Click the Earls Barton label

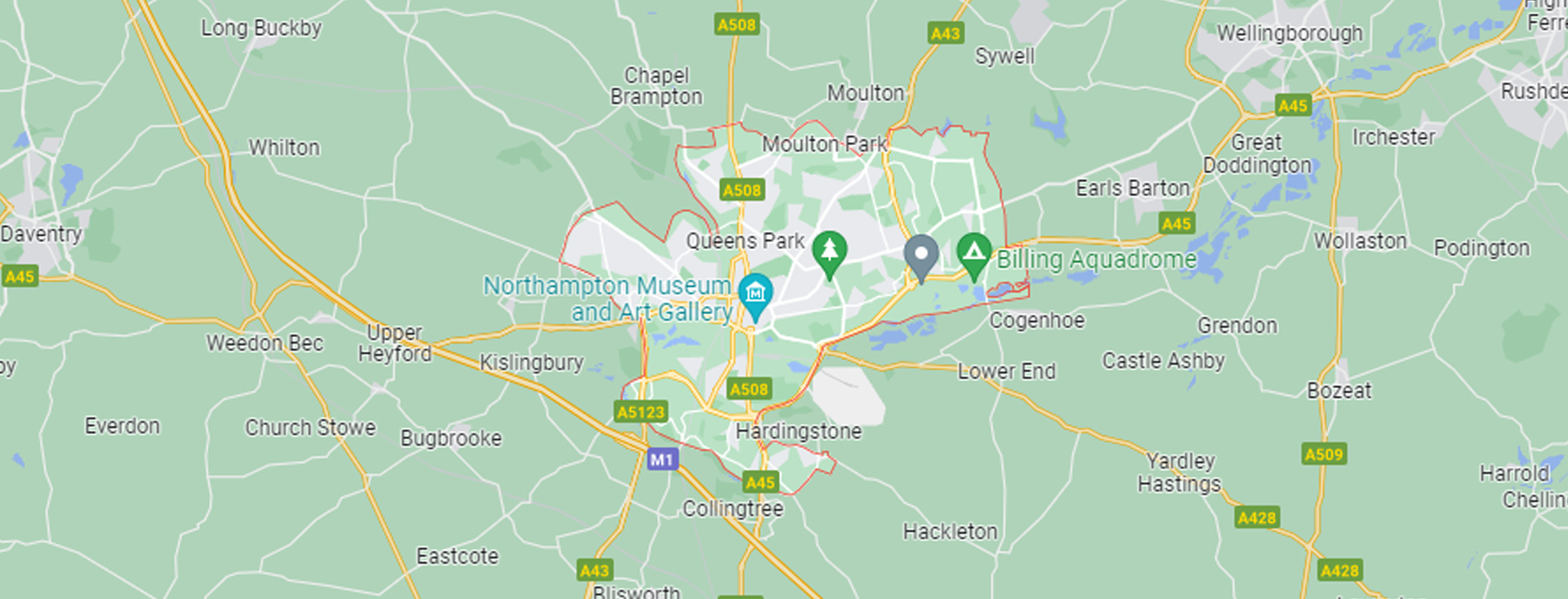[1133, 188]
